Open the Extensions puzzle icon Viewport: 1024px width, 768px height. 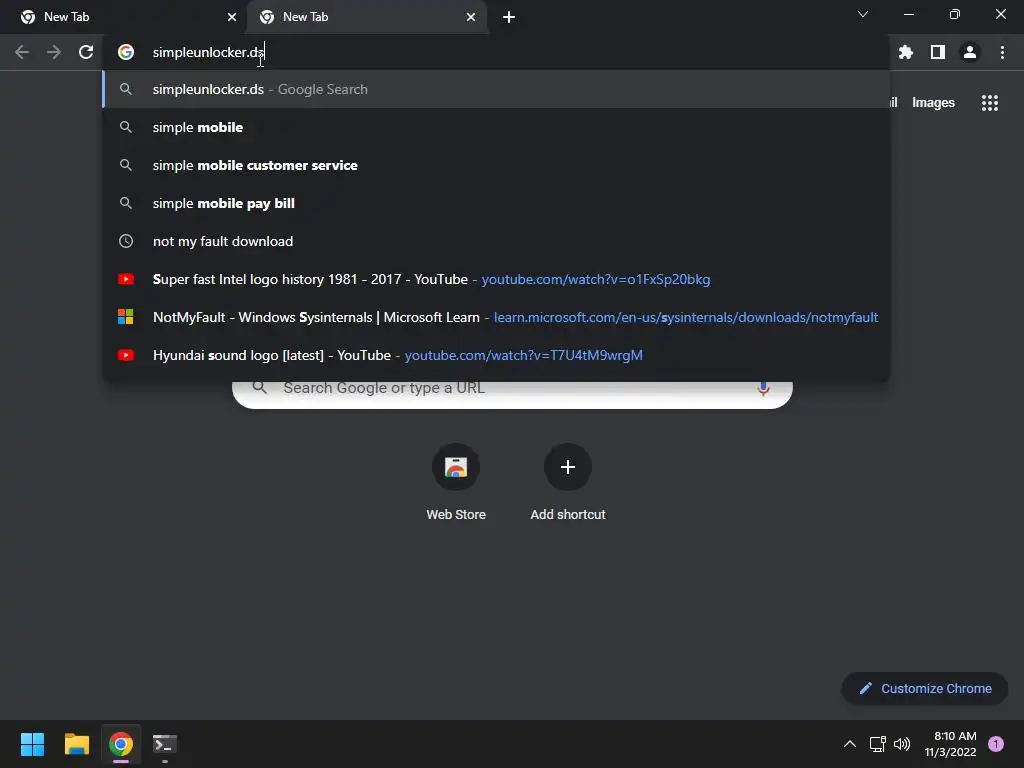tap(906, 52)
